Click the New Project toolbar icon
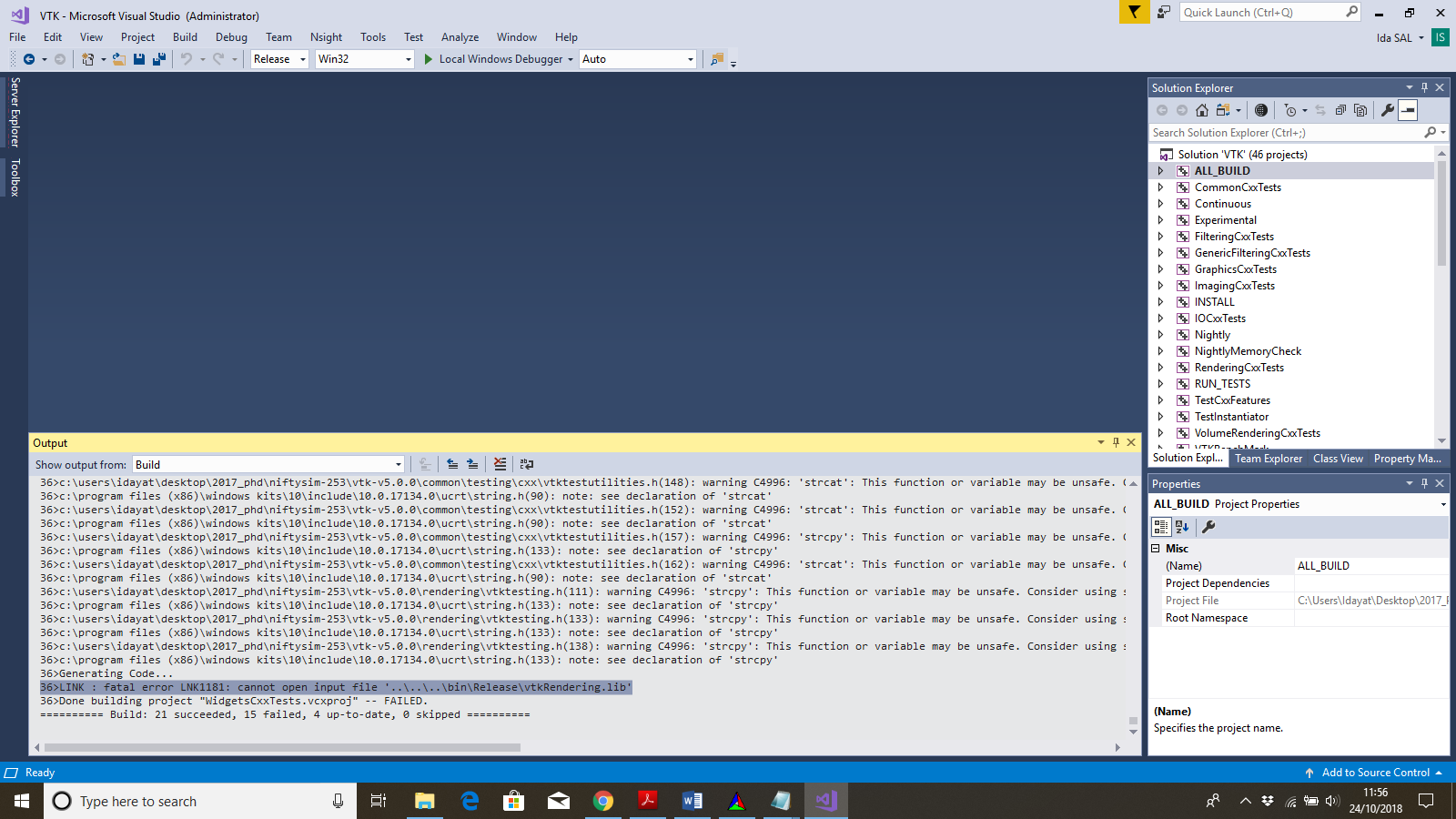The image size is (1456, 819). [87, 59]
